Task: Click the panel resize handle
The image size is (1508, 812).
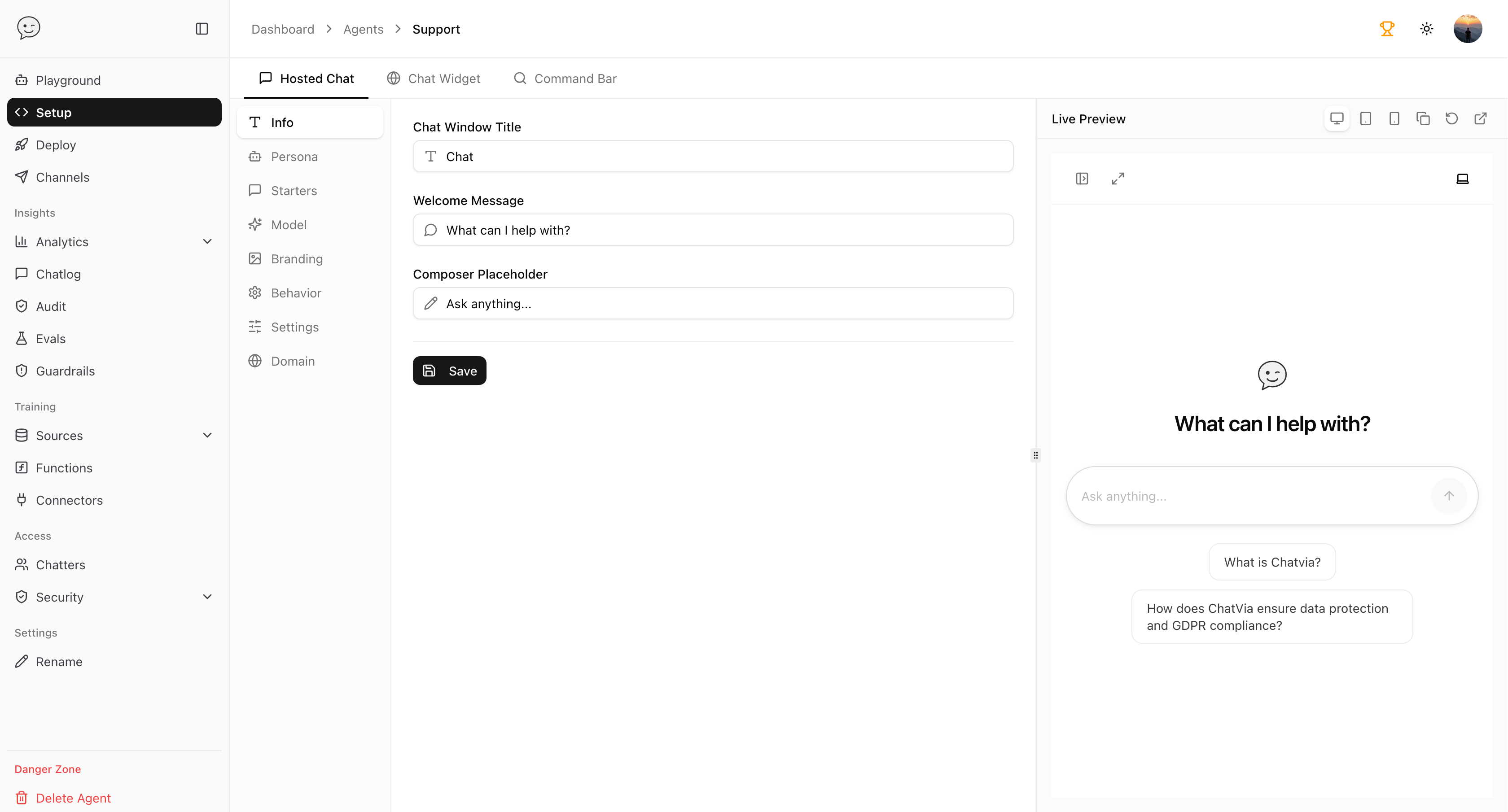Action: 1035,455
